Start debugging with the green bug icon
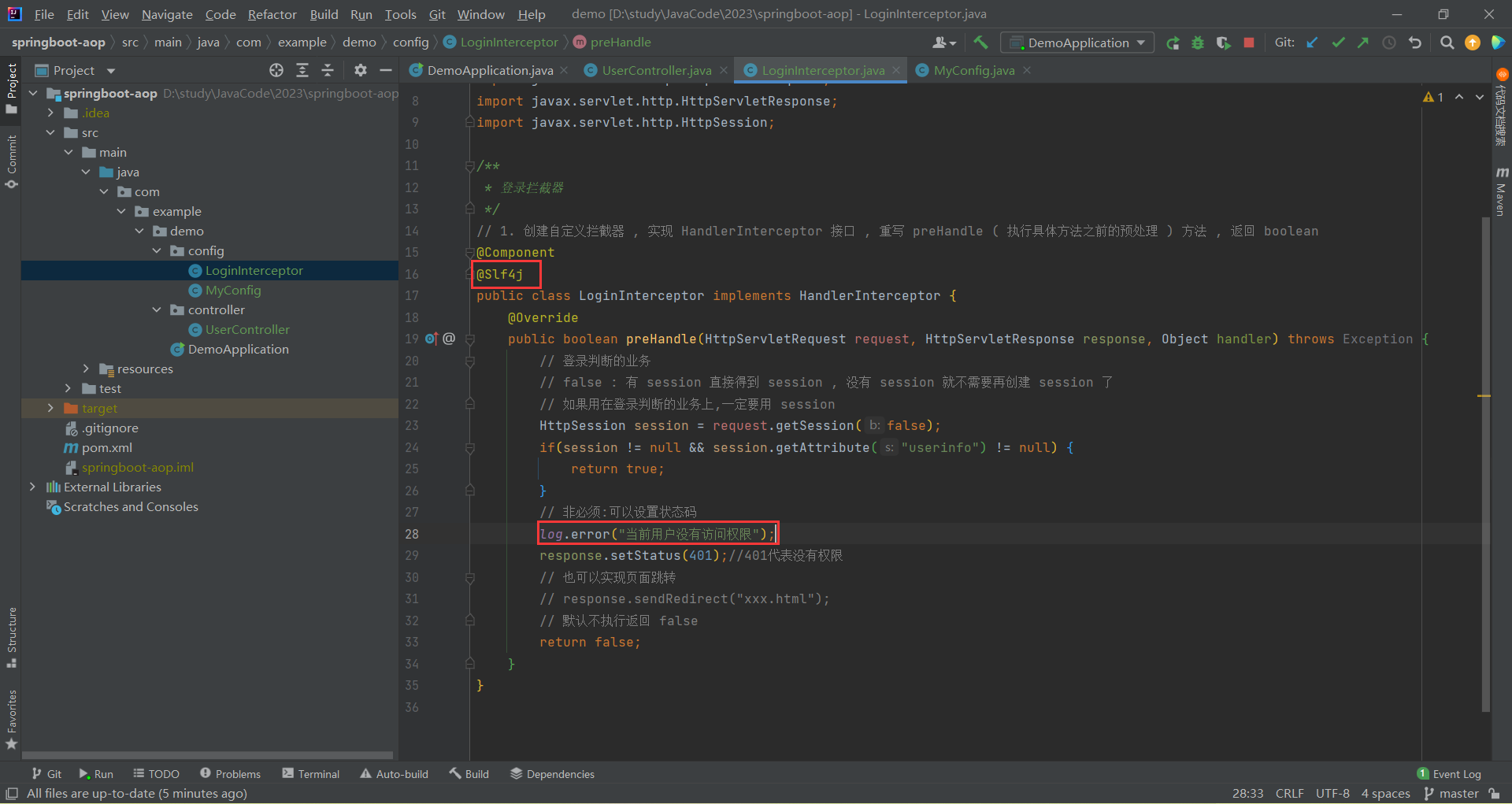The image size is (1512, 804). coord(1198,43)
